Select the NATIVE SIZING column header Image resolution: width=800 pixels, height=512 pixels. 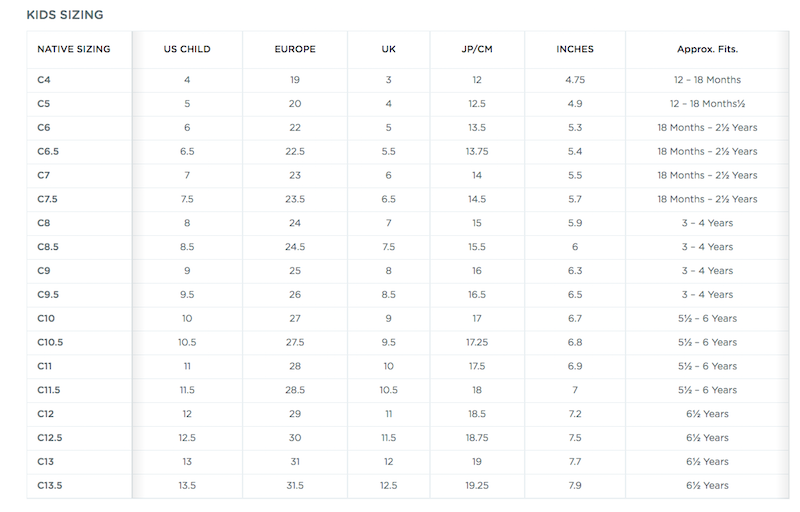(x=74, y=48)
